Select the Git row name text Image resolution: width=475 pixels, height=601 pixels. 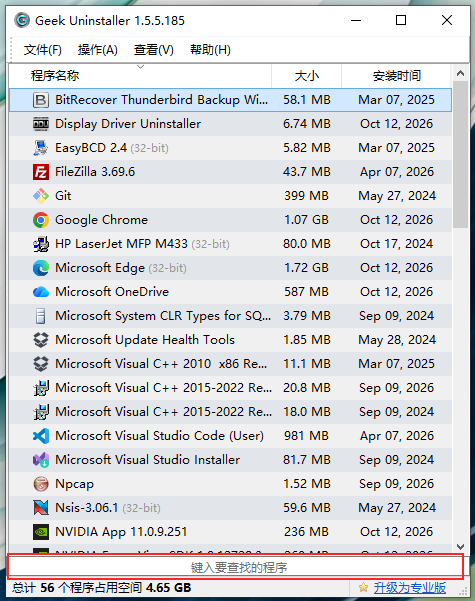pos(63,196)
